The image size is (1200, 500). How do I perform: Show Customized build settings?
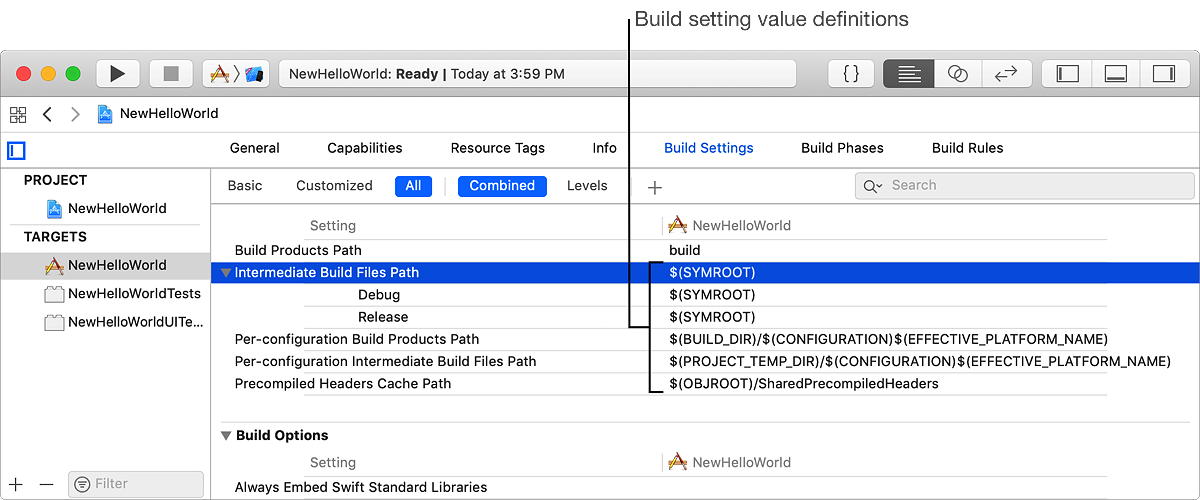[334, 186]
